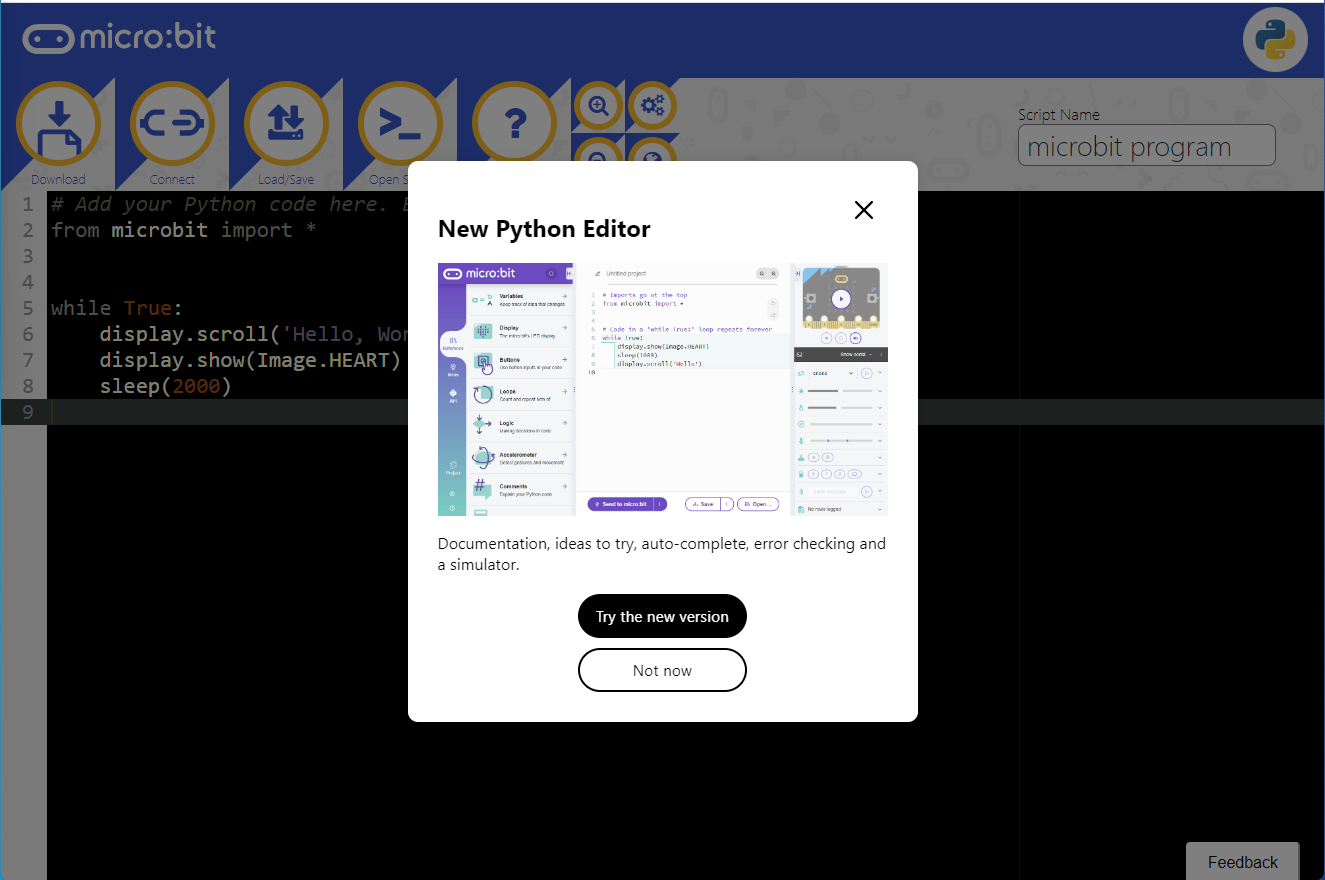Click the Connect micro:bit icon

pos(172,123)
